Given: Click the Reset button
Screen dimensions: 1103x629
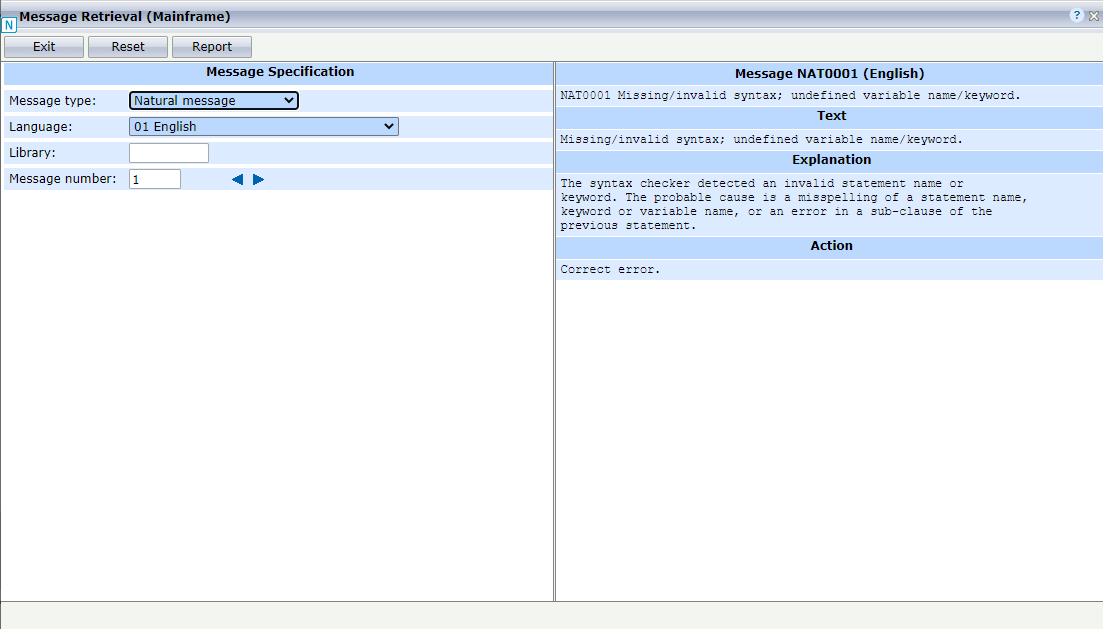Looking at the screenshot, I should tap(127, 46).
